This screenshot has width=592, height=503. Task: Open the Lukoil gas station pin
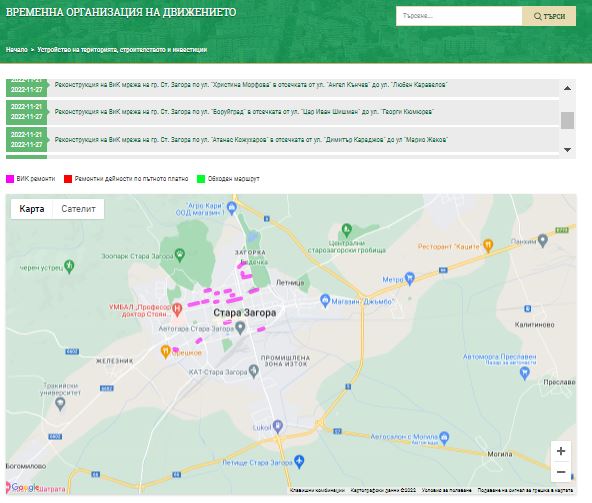click(x=278, y=426)
